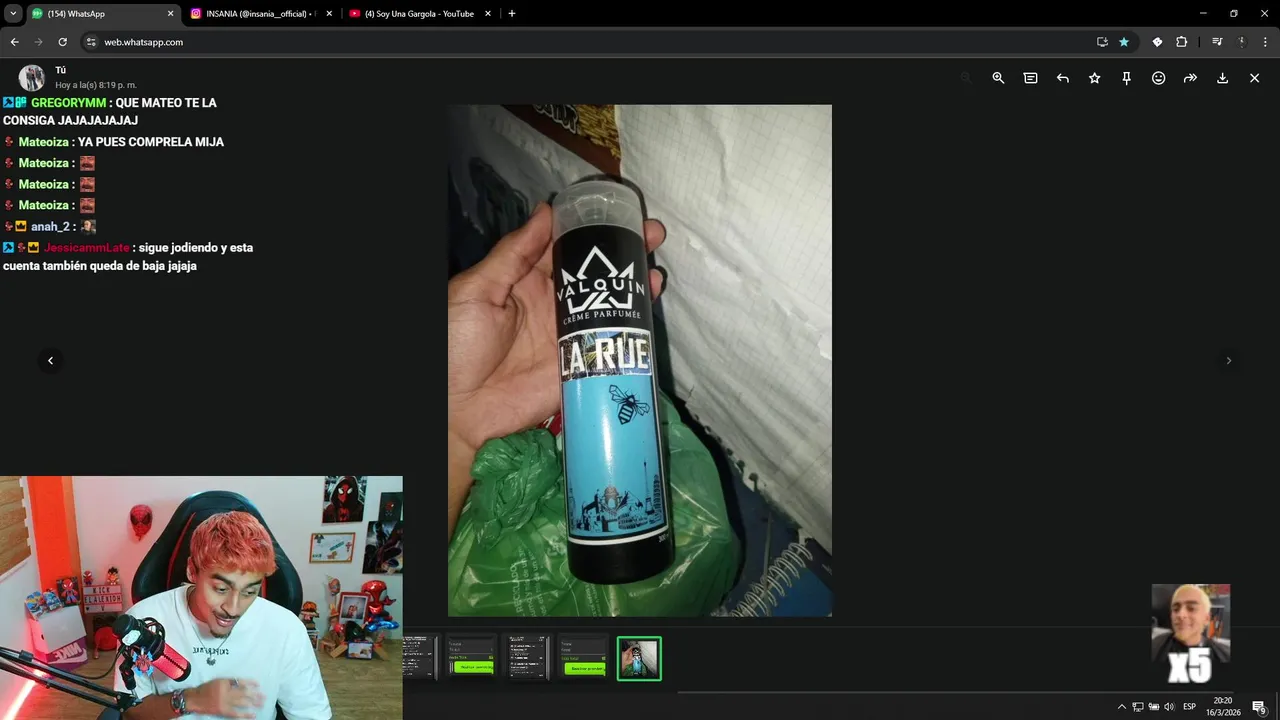Open a new browser tab

coord(512,14)
